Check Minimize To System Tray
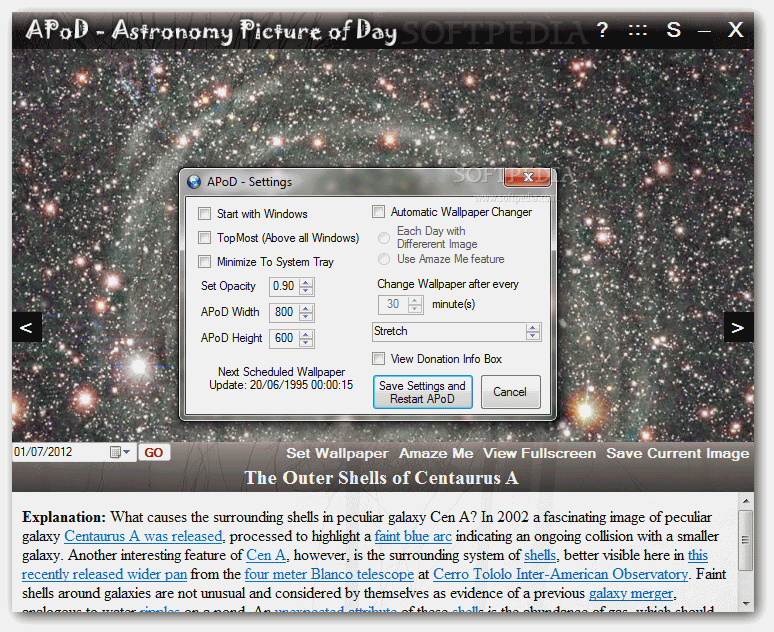This screenshot has width=774, height=632. click(204, 262)
